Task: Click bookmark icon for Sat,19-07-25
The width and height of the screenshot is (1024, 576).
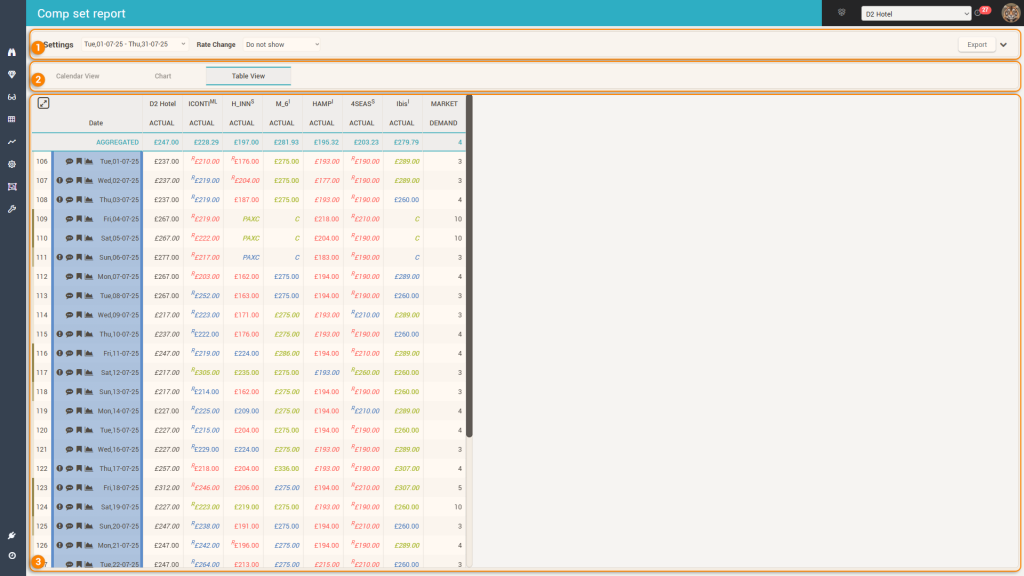Action: (x=79, y=507)
